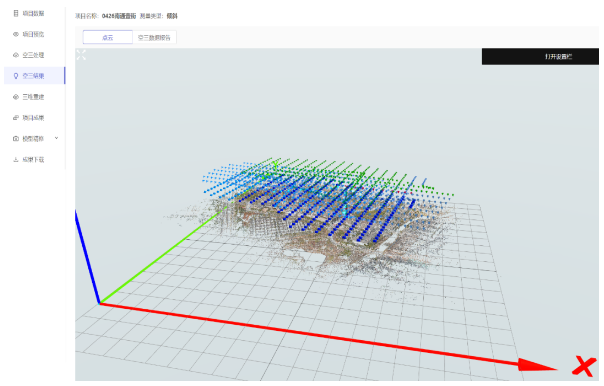Click the eye icon beside 项目预览
The image size is (604, 386).
(x=16, y=34)
